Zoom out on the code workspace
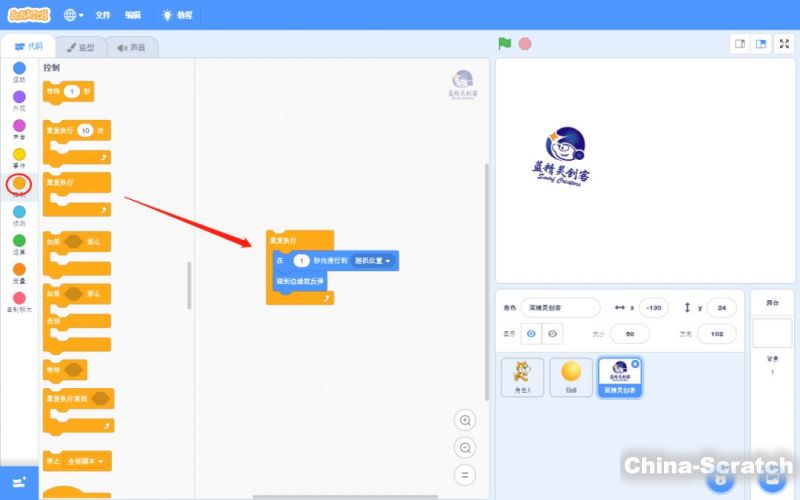800x500 pixels. 464,448
